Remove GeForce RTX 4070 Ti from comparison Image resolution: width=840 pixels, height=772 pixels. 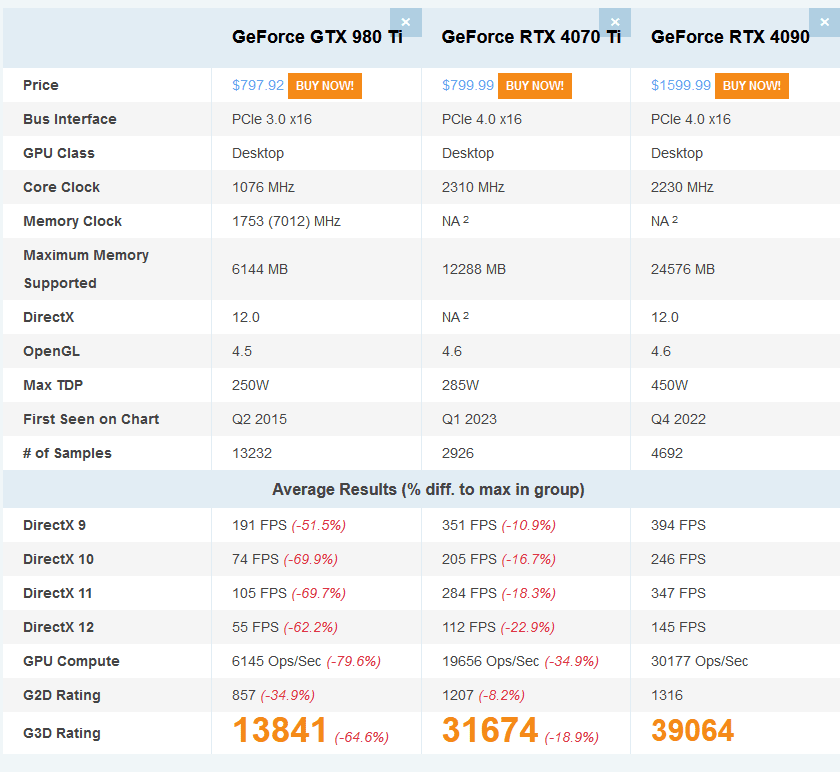615,23
